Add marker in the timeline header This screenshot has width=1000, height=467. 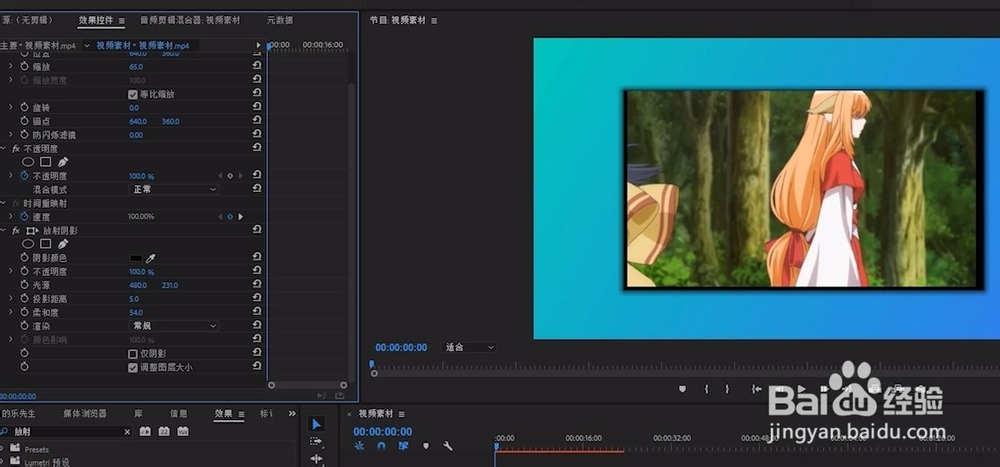coord(426,446)
